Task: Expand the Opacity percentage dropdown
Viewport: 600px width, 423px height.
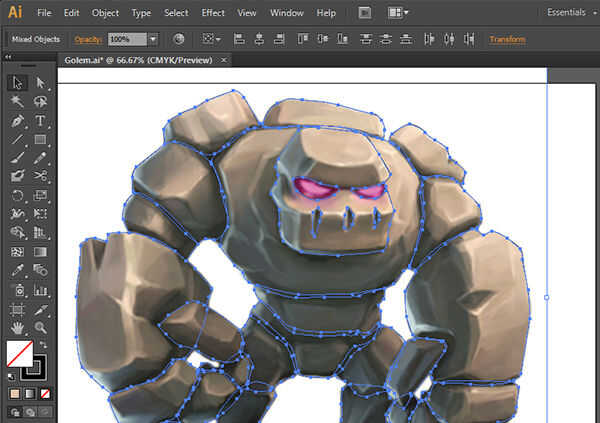Action: click(x=153, y=39)
